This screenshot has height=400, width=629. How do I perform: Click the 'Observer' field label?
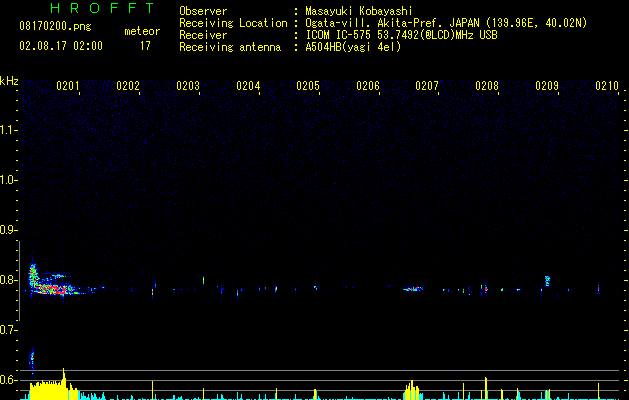tap(203, 11)
